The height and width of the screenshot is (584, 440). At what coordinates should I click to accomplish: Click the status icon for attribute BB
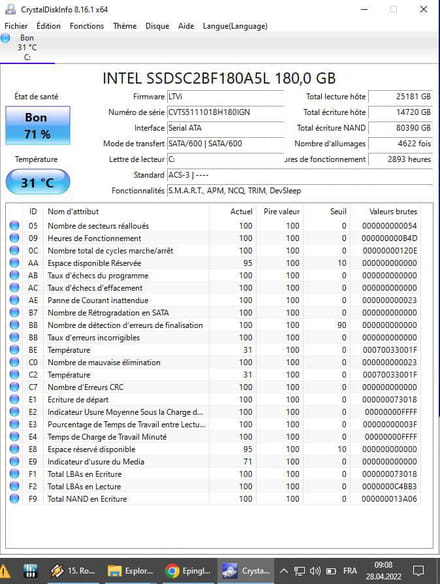[x=14, y=337]
